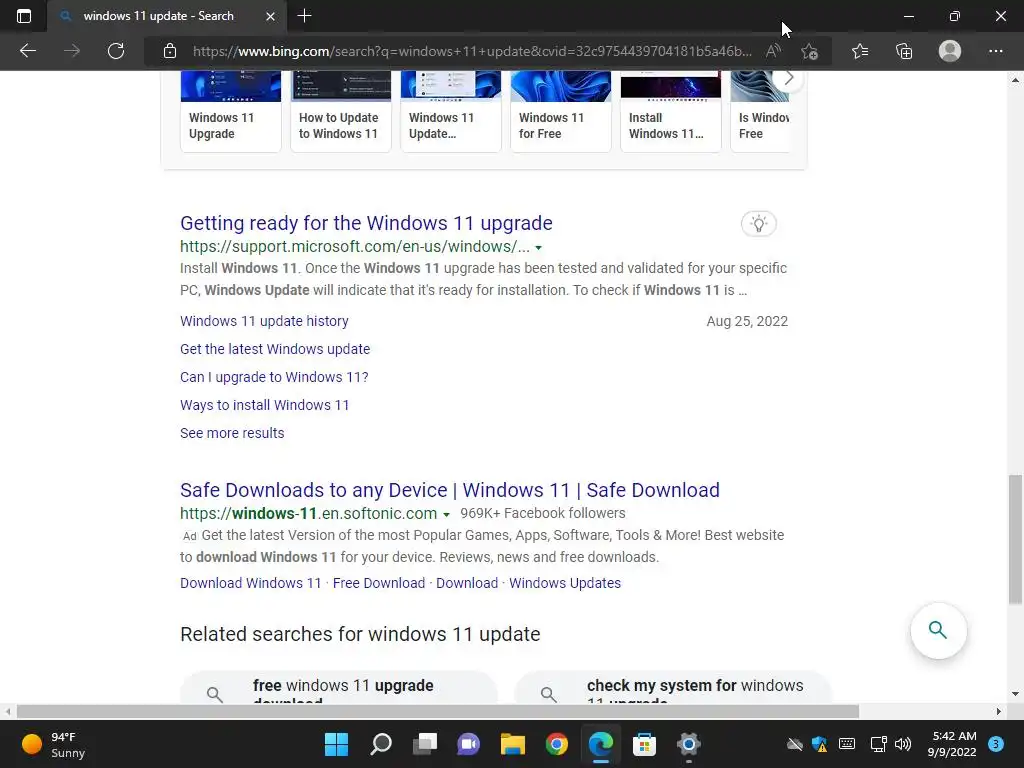1024x768 pixels.
Task: Open the weather widget showing 94°F Sunny
Action: 54,744
